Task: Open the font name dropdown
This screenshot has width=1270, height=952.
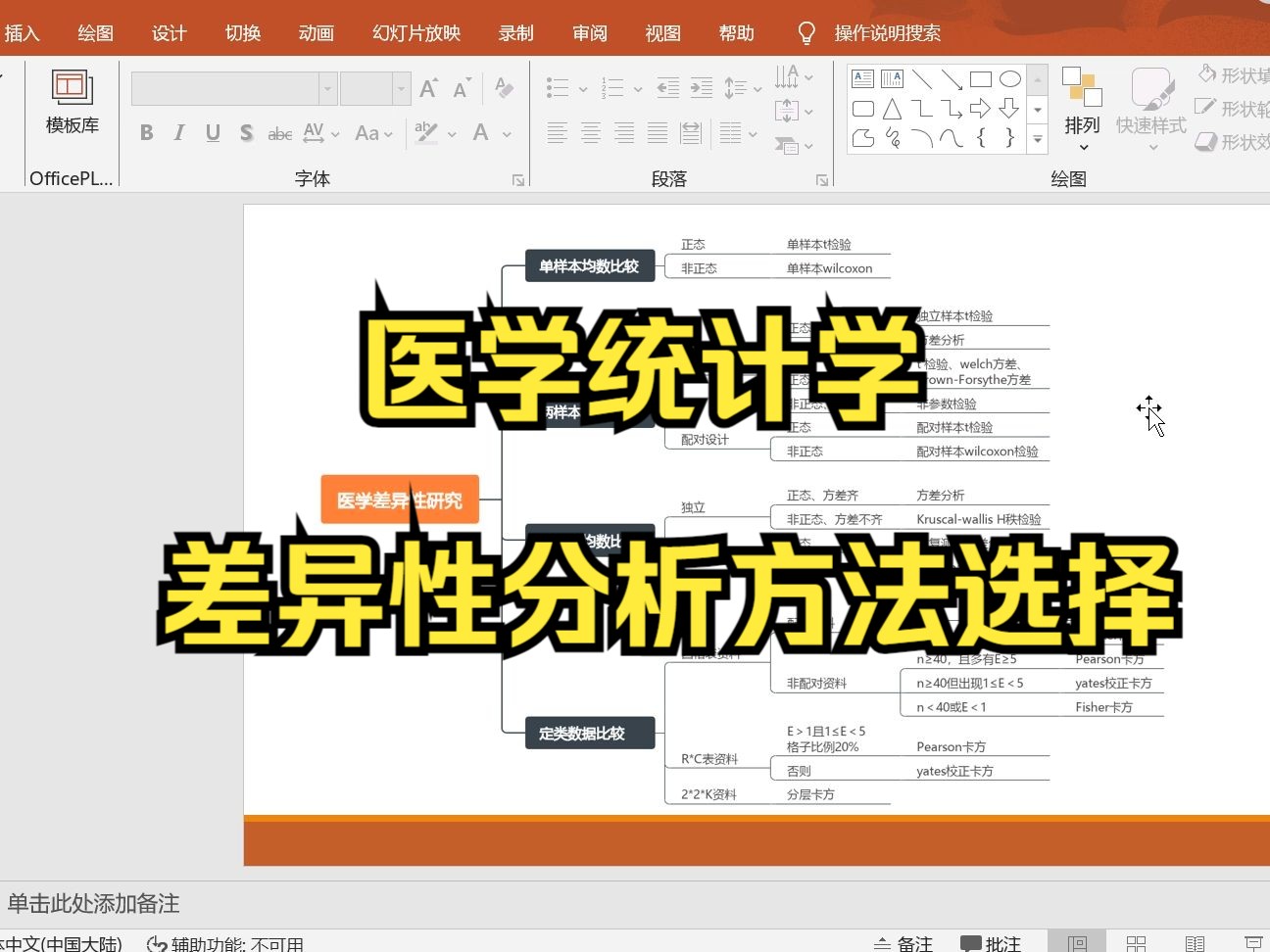Action: pyautogui.click(x=327, y=88)
